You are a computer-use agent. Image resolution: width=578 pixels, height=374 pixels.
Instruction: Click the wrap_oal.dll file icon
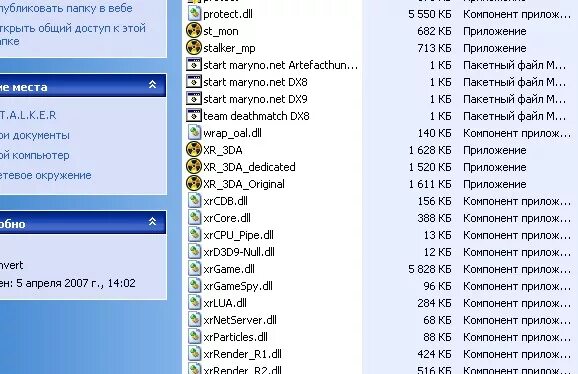194,133
